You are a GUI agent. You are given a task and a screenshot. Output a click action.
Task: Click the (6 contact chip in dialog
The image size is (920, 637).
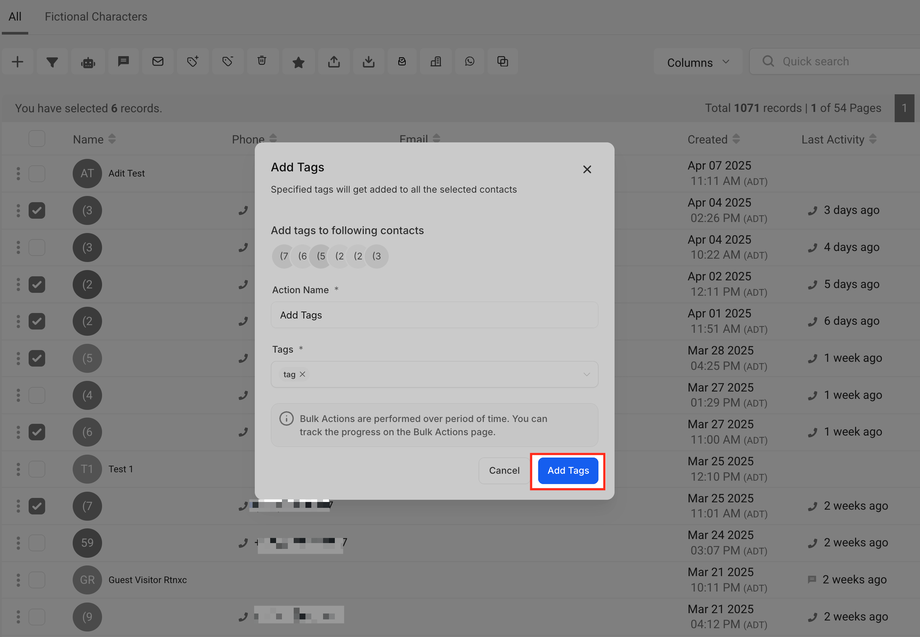pyautogui.click(x=302, y=256)
